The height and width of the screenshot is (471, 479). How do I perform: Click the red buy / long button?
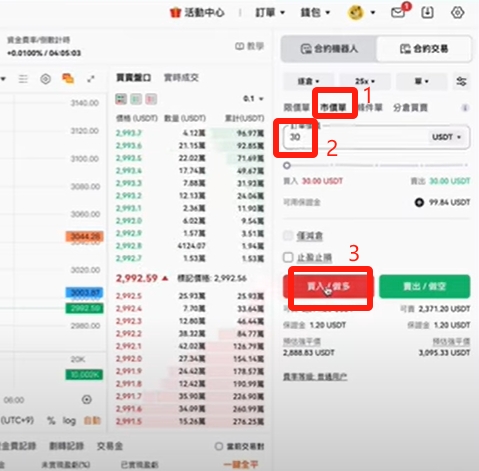(328, 286)
